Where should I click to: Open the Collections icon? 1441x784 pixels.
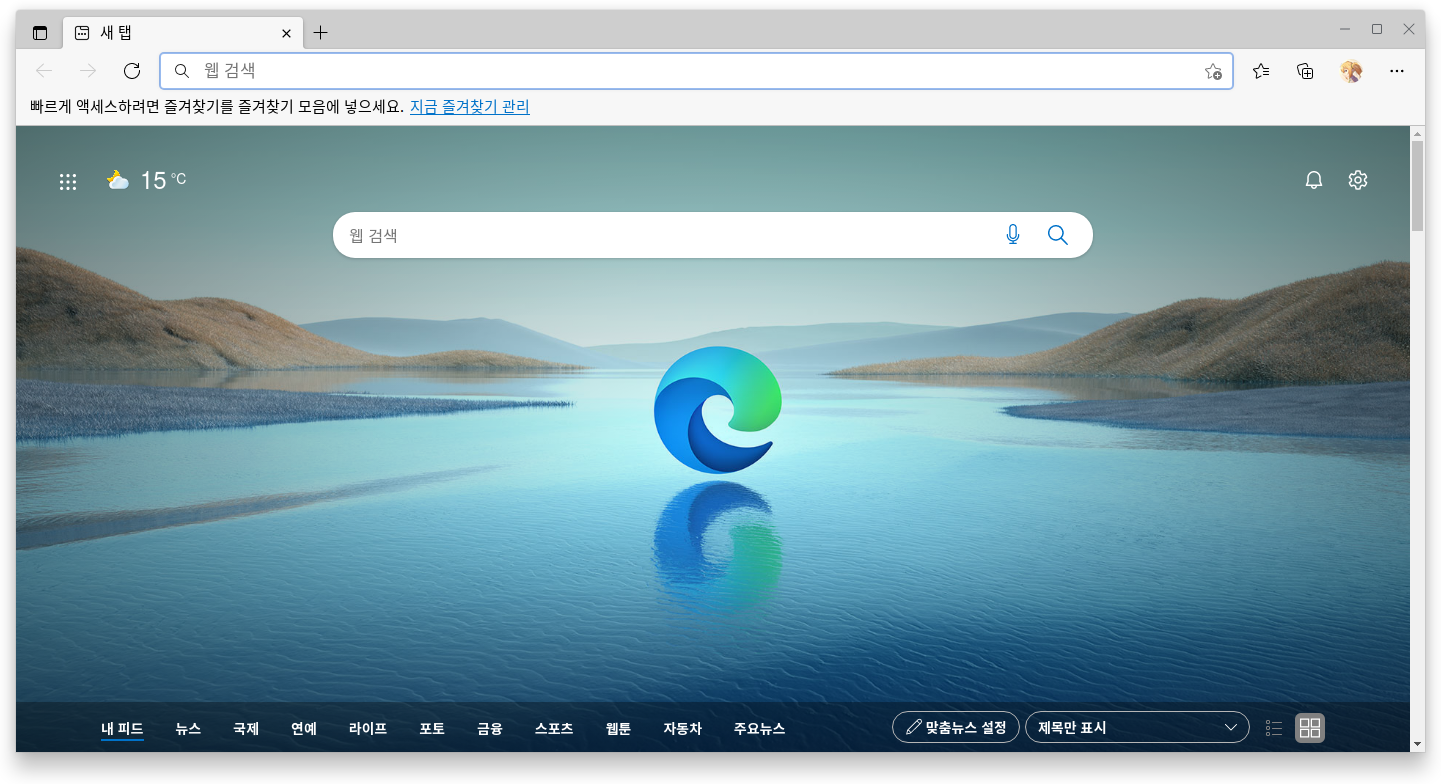click(1305, 71)
